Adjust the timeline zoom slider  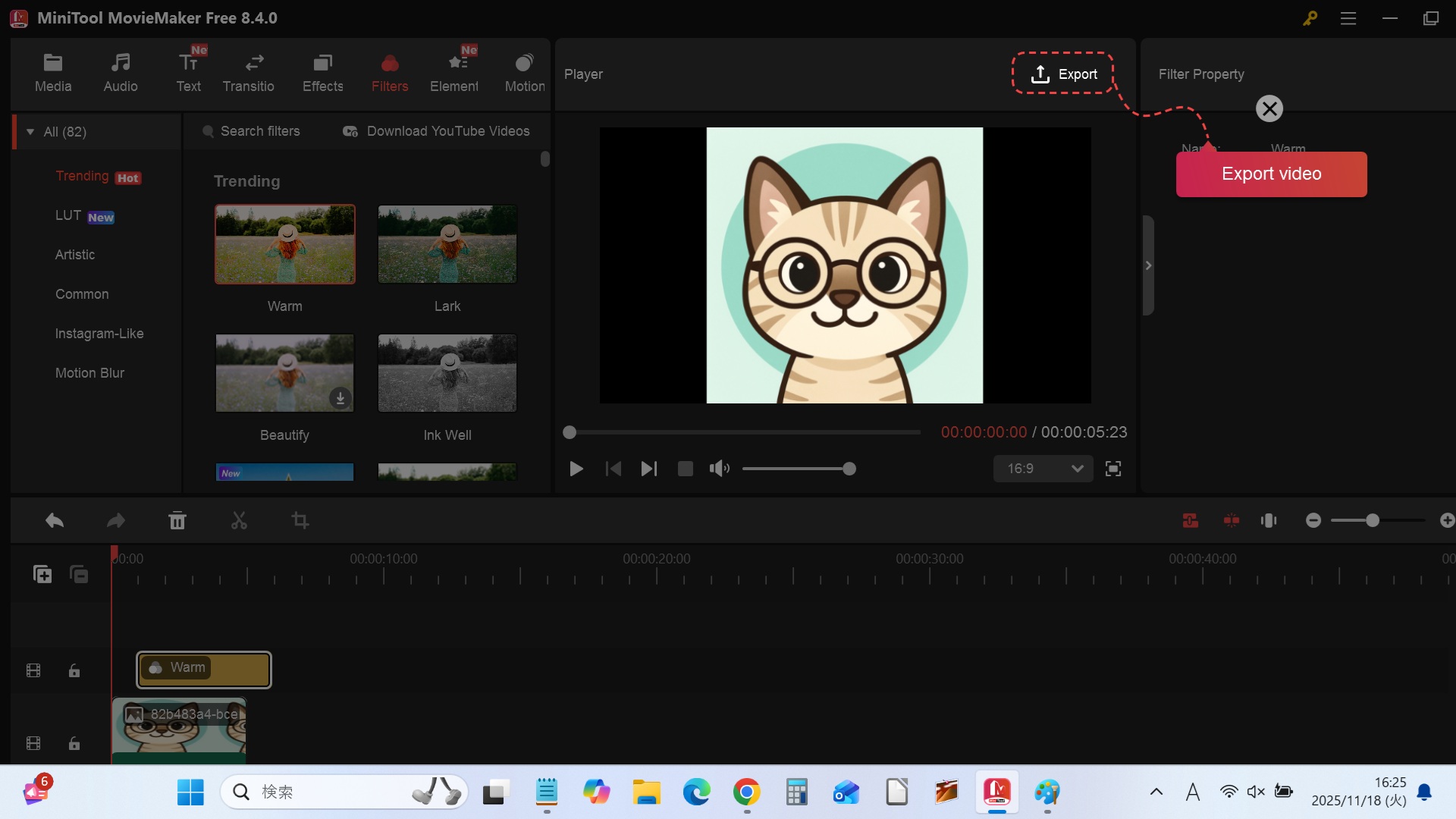(1372, 521)
